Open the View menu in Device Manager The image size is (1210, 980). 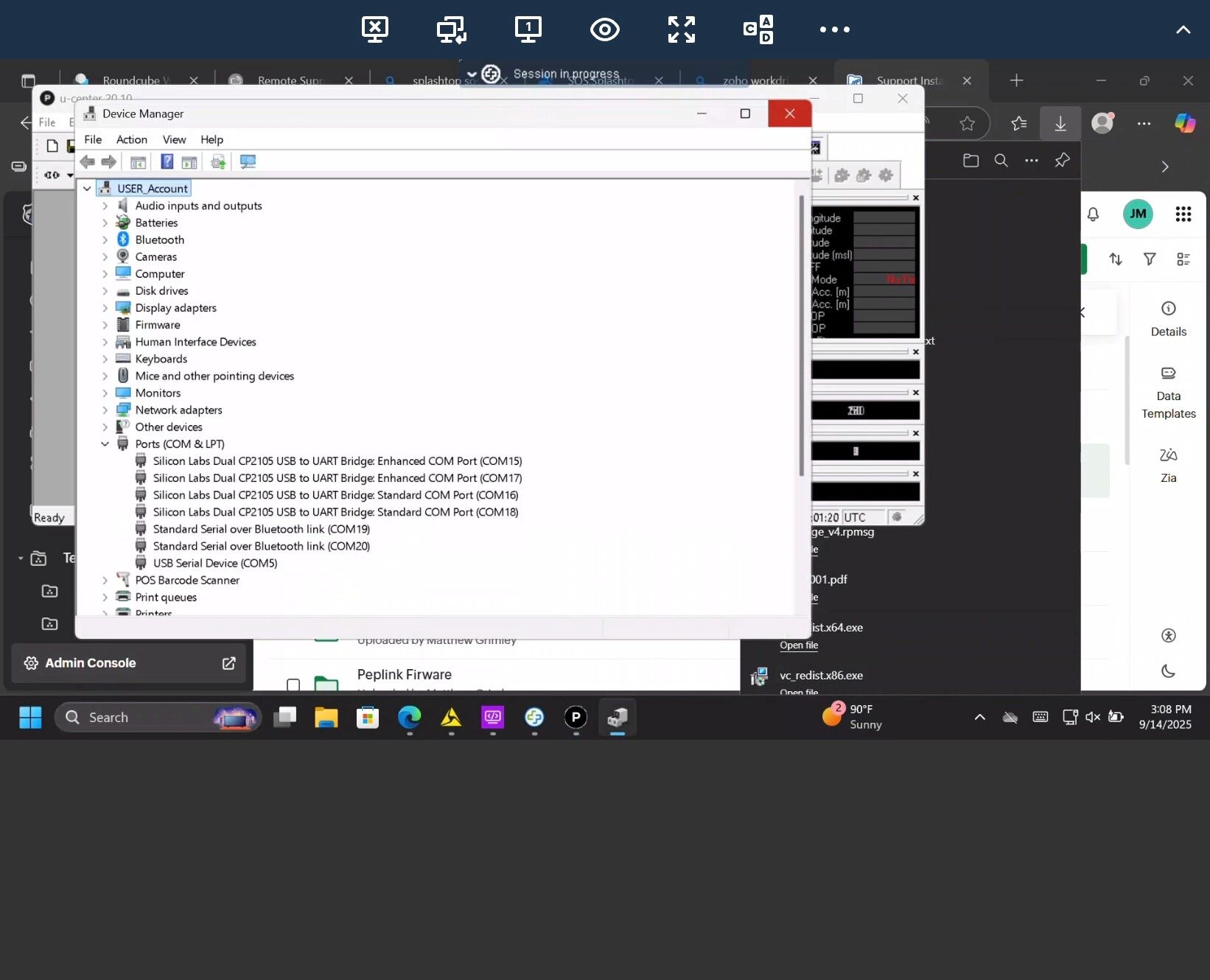point(174,140)
